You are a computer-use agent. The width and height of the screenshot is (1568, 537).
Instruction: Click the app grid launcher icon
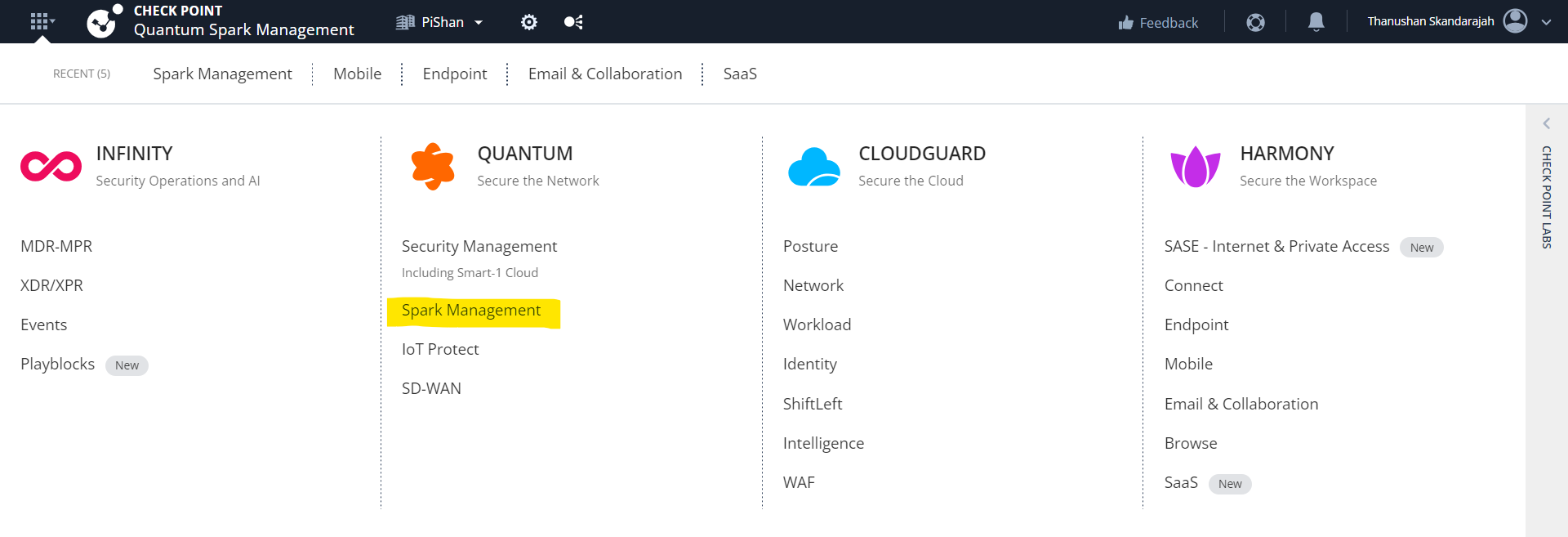(x=40, y=21)
